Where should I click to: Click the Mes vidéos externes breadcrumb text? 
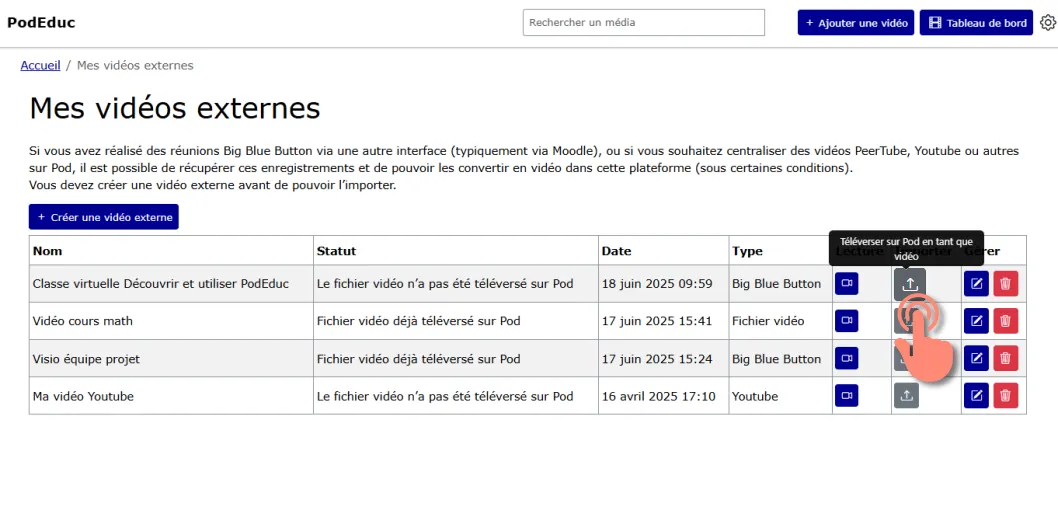tap(135, 65)
